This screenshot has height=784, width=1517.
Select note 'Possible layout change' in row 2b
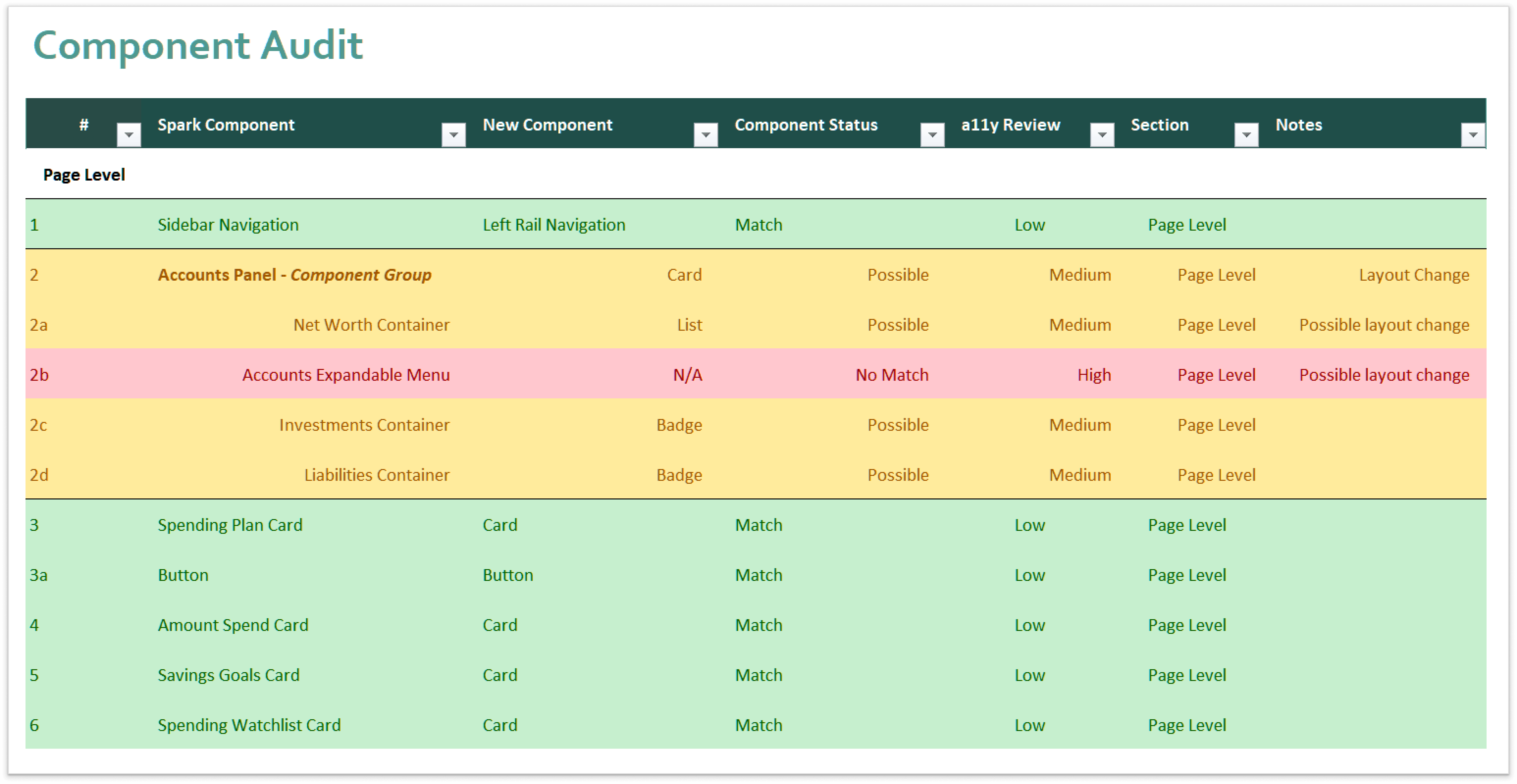tap(1385, 375)
